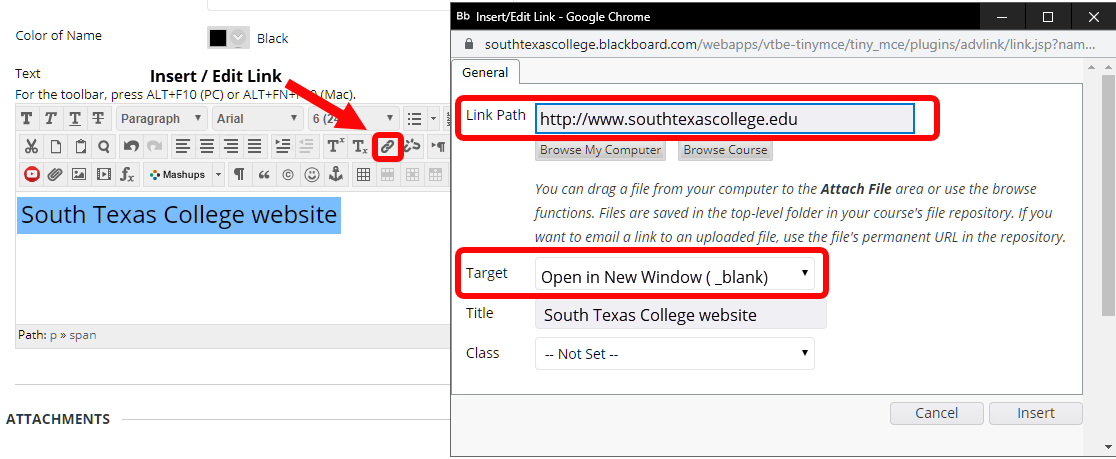Screen dimensions: 1116x459
Task: Redo the edit in editor toolbar
Action: point(154,147)
